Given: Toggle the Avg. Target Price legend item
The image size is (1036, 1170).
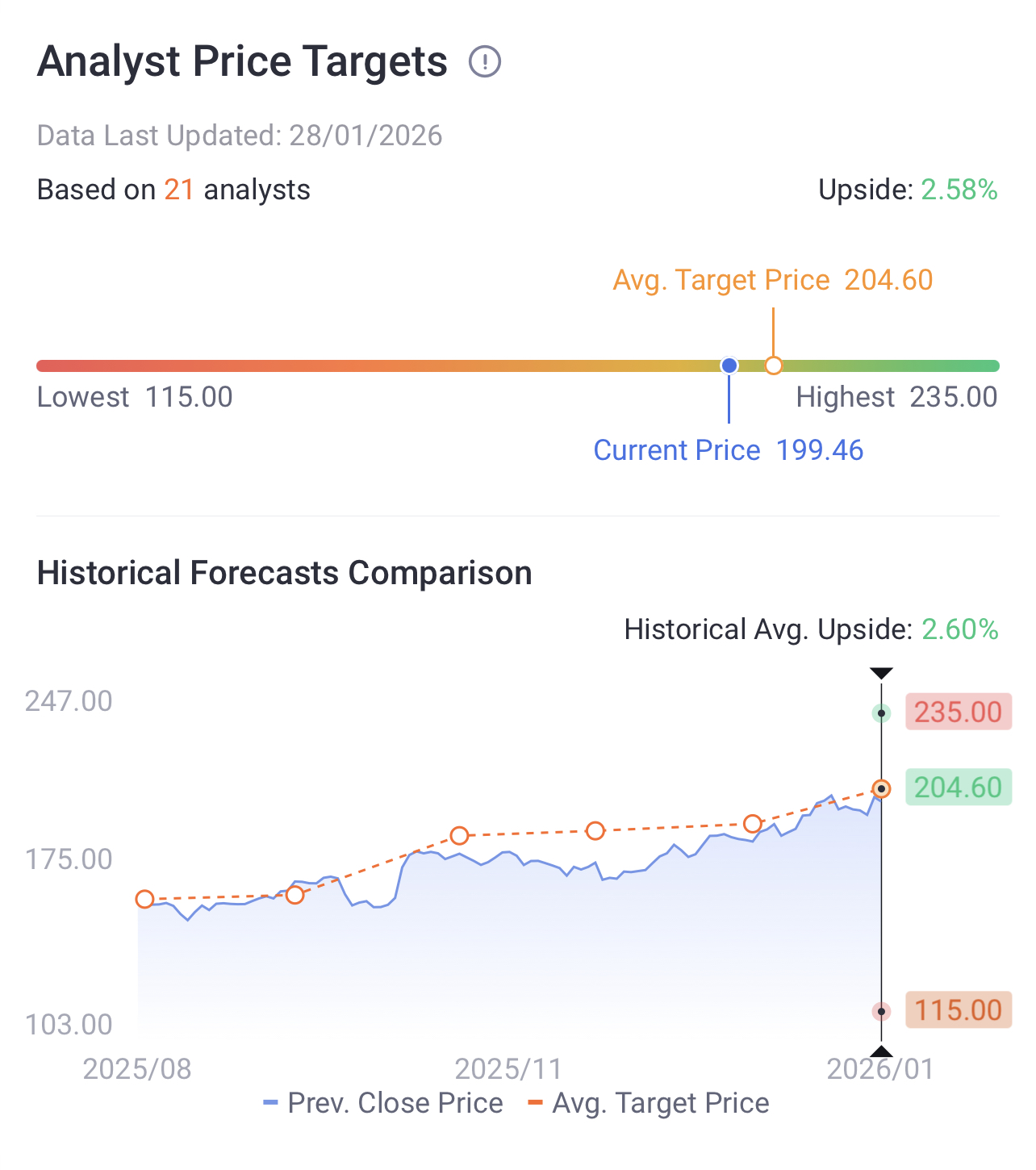Looking at the screenshot, I should tap(649, 1103).
